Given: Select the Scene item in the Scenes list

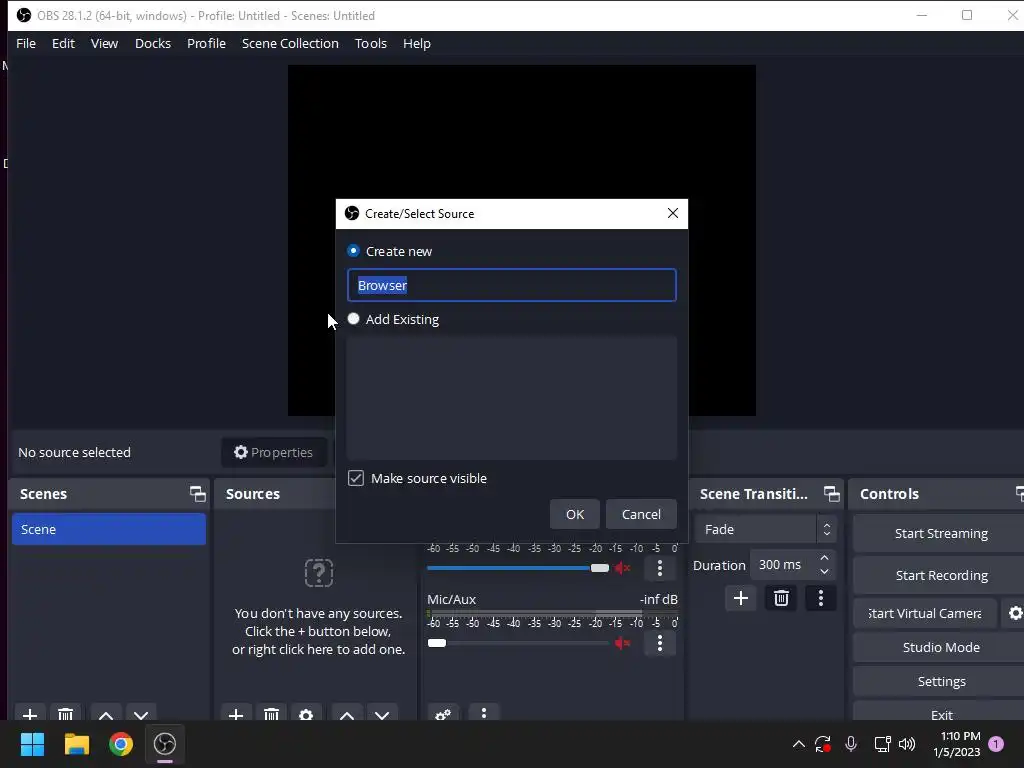Looking at the screenshot, I should click(108, 529).
